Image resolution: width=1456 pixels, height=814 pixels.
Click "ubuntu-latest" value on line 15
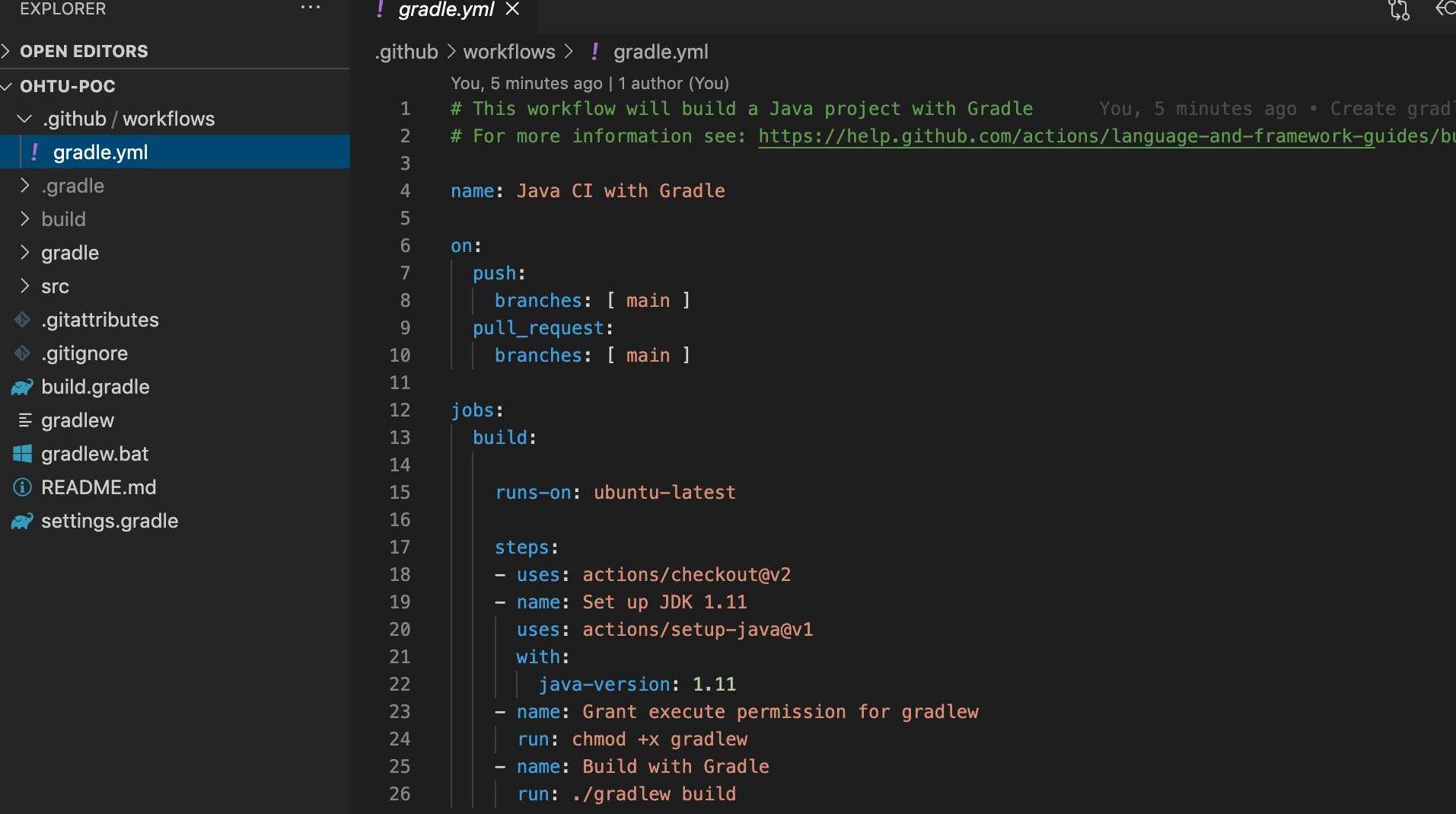coord(664,493)
